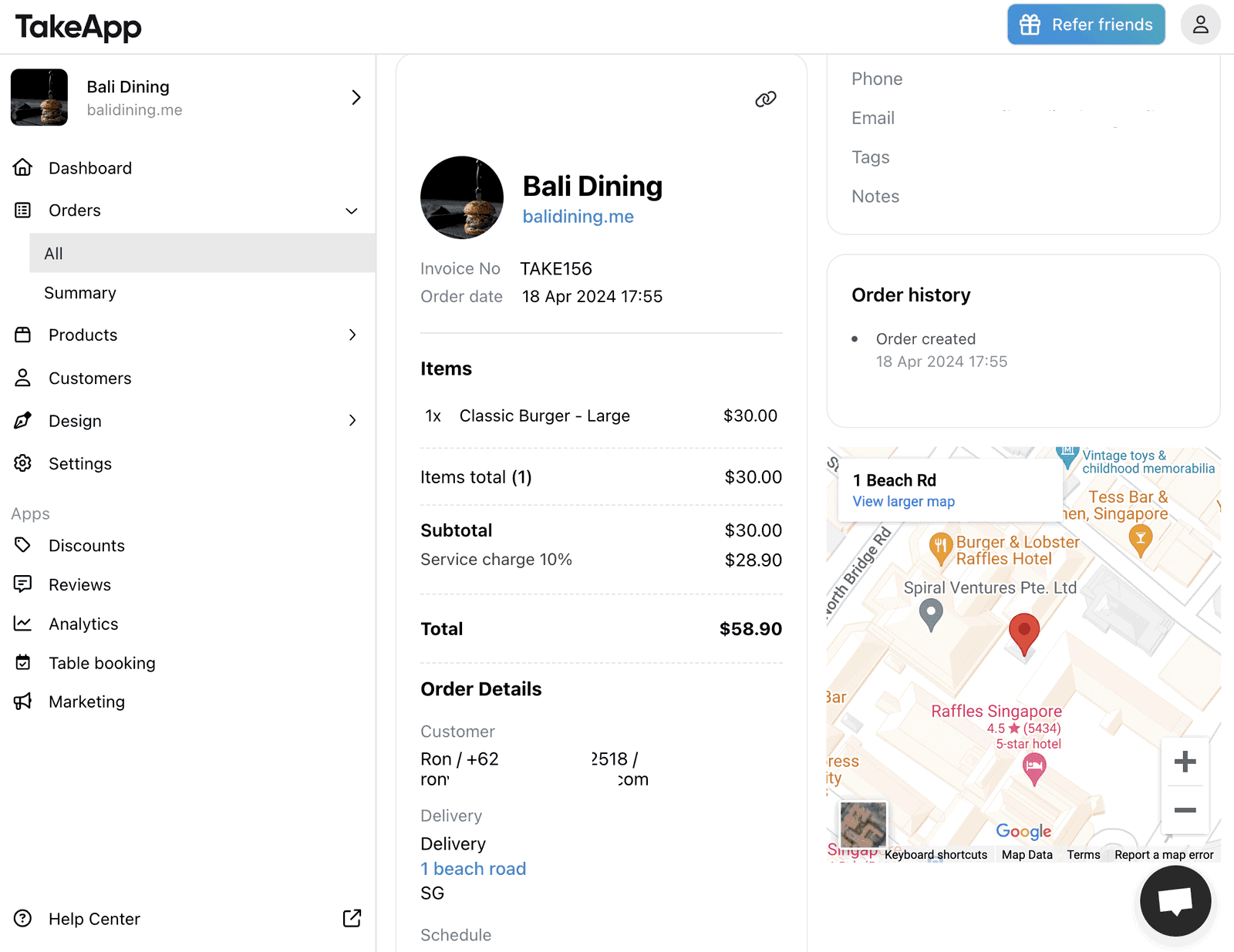
Task: Expand the Products submenu chevron
Action: click(352, 335)
